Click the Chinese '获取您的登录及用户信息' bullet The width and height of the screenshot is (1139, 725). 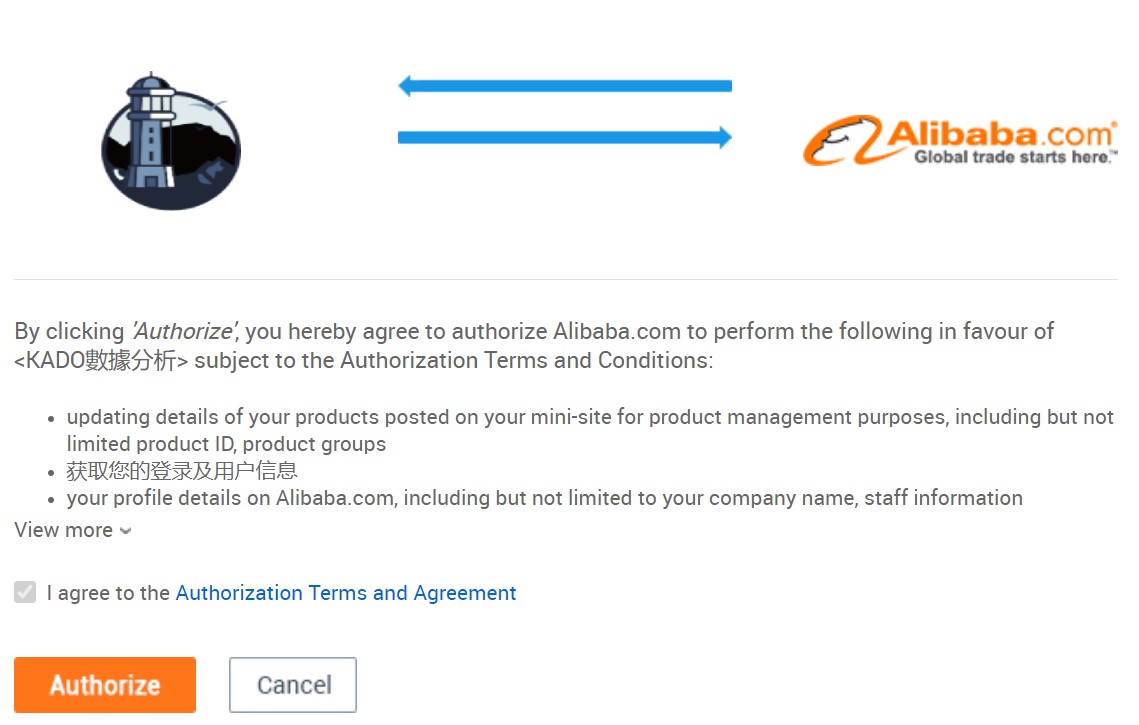[182, 469]
